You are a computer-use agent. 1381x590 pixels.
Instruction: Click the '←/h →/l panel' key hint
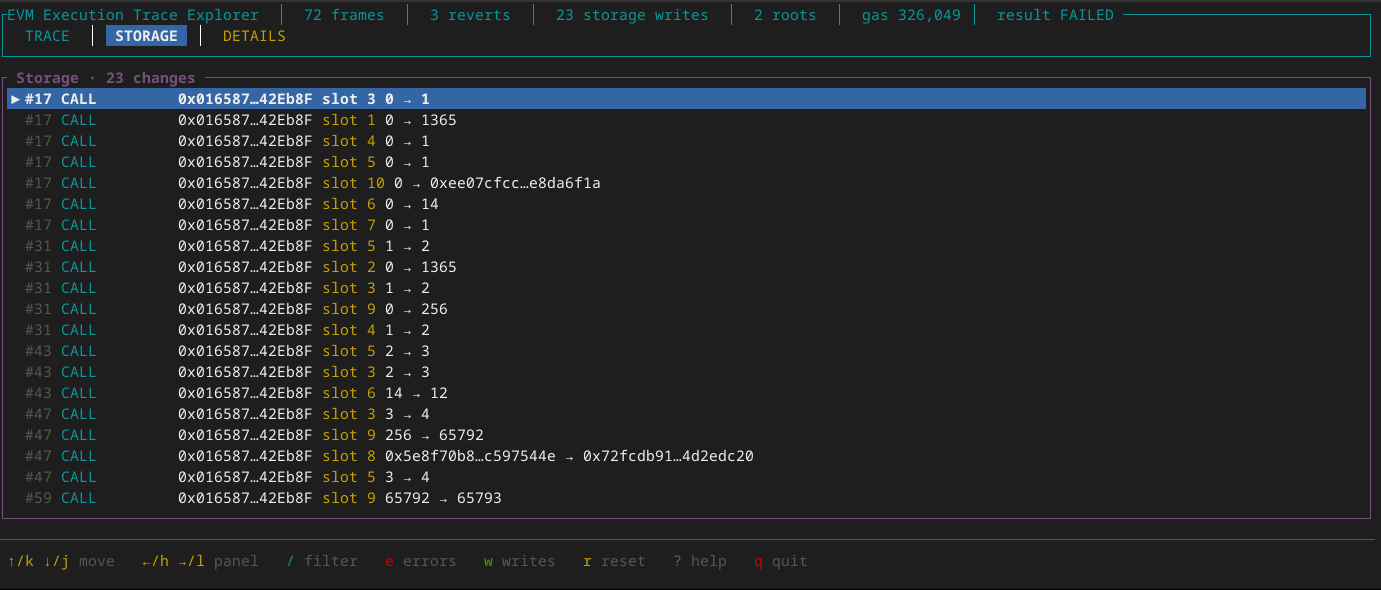point(200,561)
